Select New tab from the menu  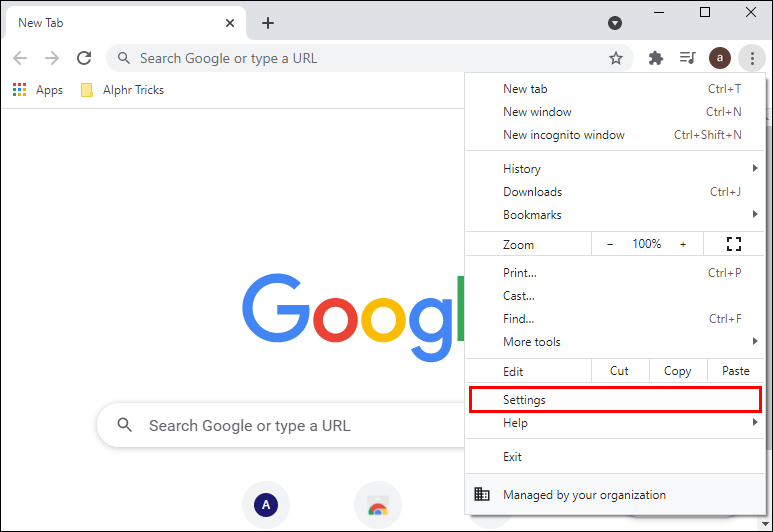(x=615, y=89)
